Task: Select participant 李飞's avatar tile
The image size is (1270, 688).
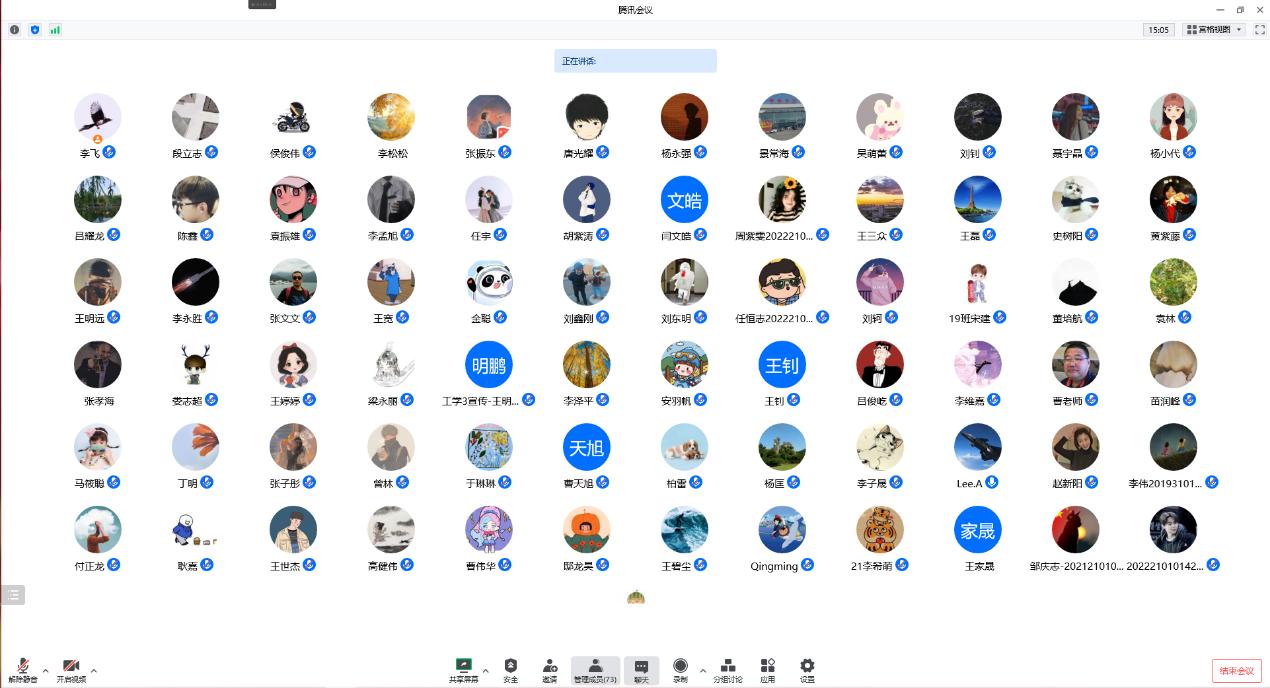Action: (98, 118)
